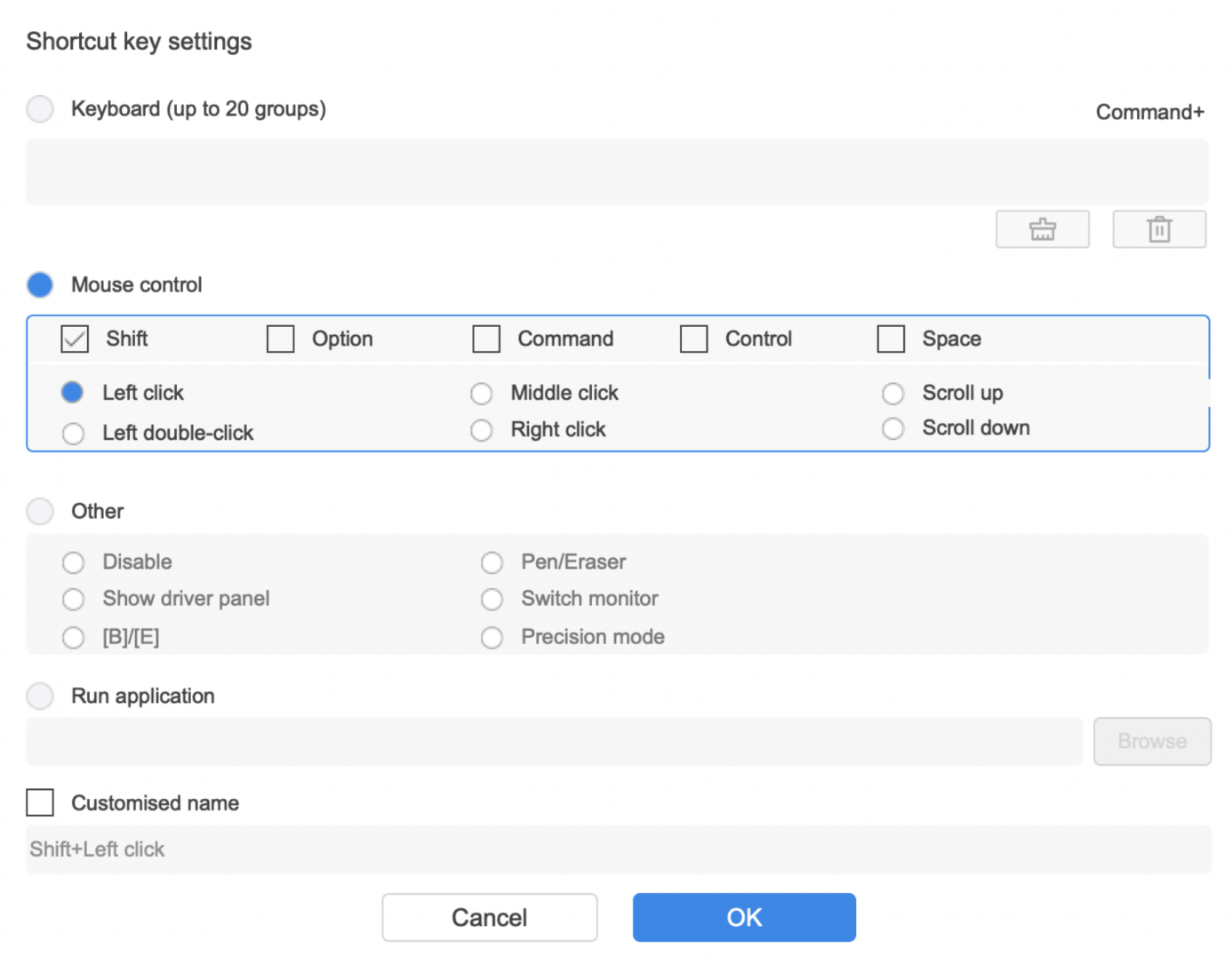This screenshot has width=1232, height=965.
Task: Choose Left double-click mouse action
Action: 74,434
